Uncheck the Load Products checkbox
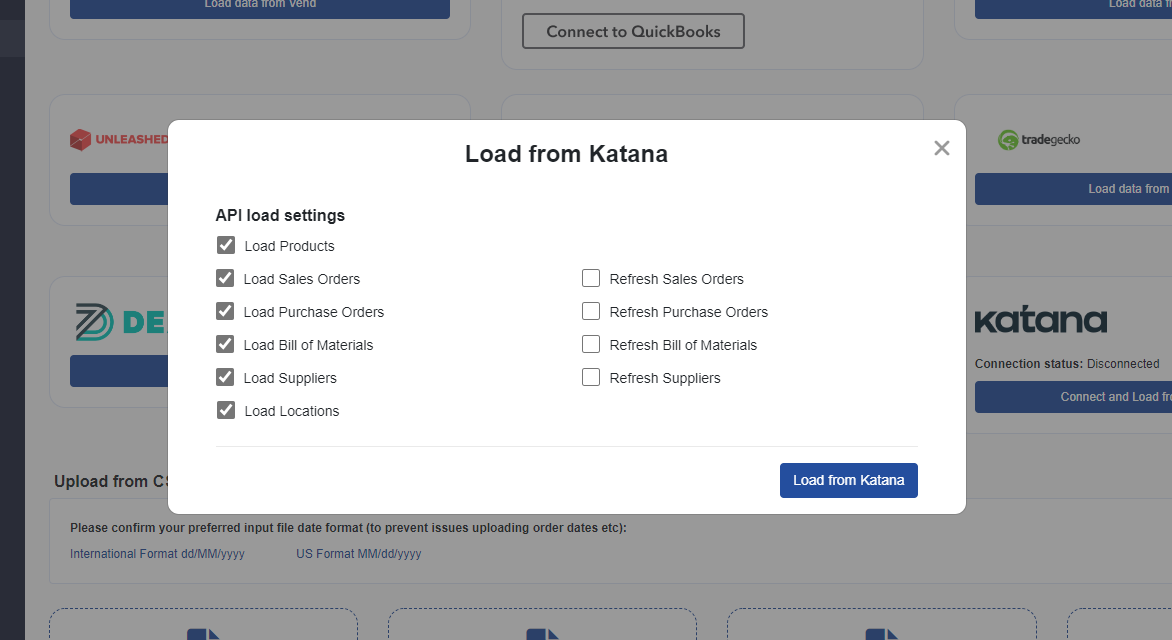Image resolution: width=1172 pixels, height=640 pixels. (x=226, y=245)
